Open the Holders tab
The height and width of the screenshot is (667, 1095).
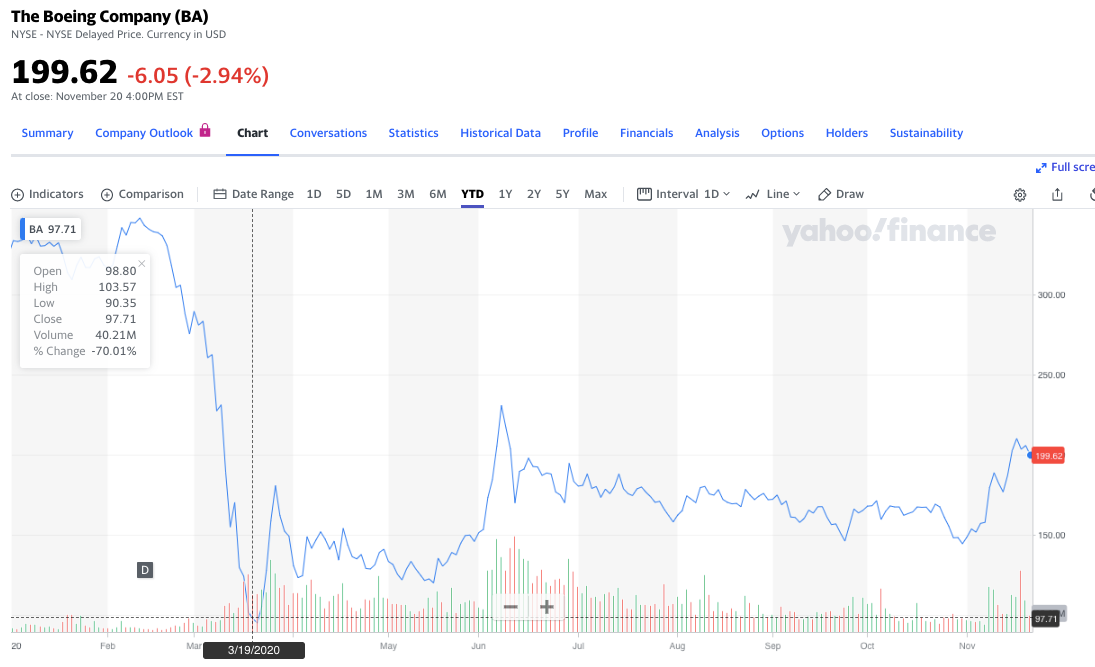point(847,133)
